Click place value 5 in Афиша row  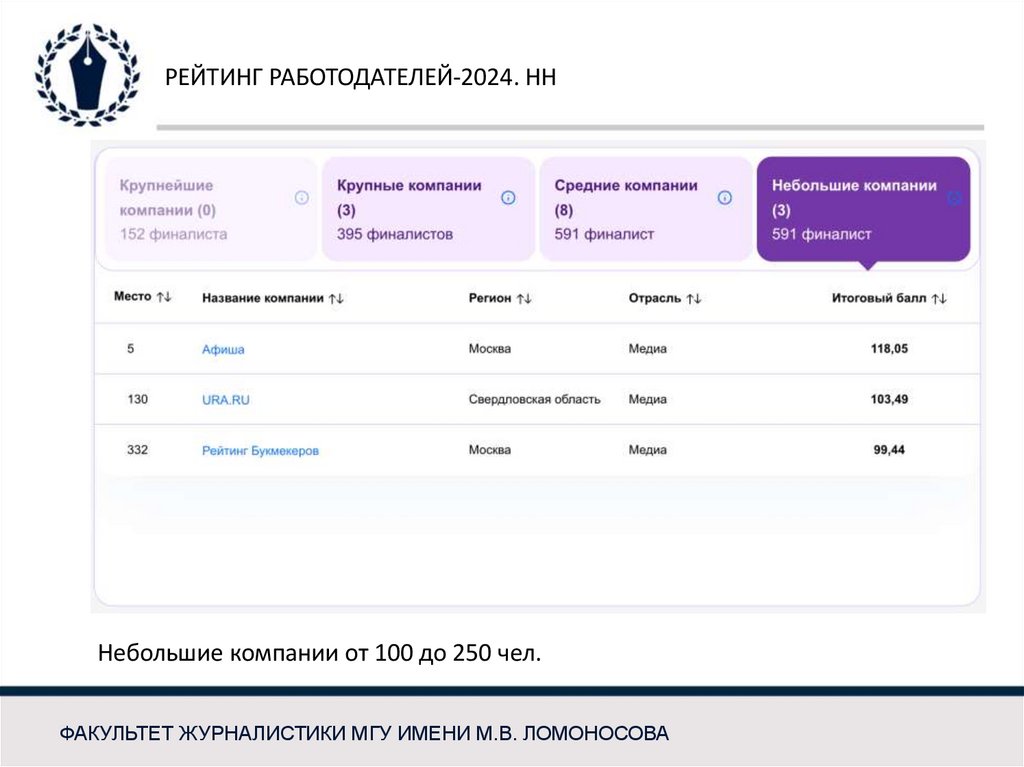[131, 349]
